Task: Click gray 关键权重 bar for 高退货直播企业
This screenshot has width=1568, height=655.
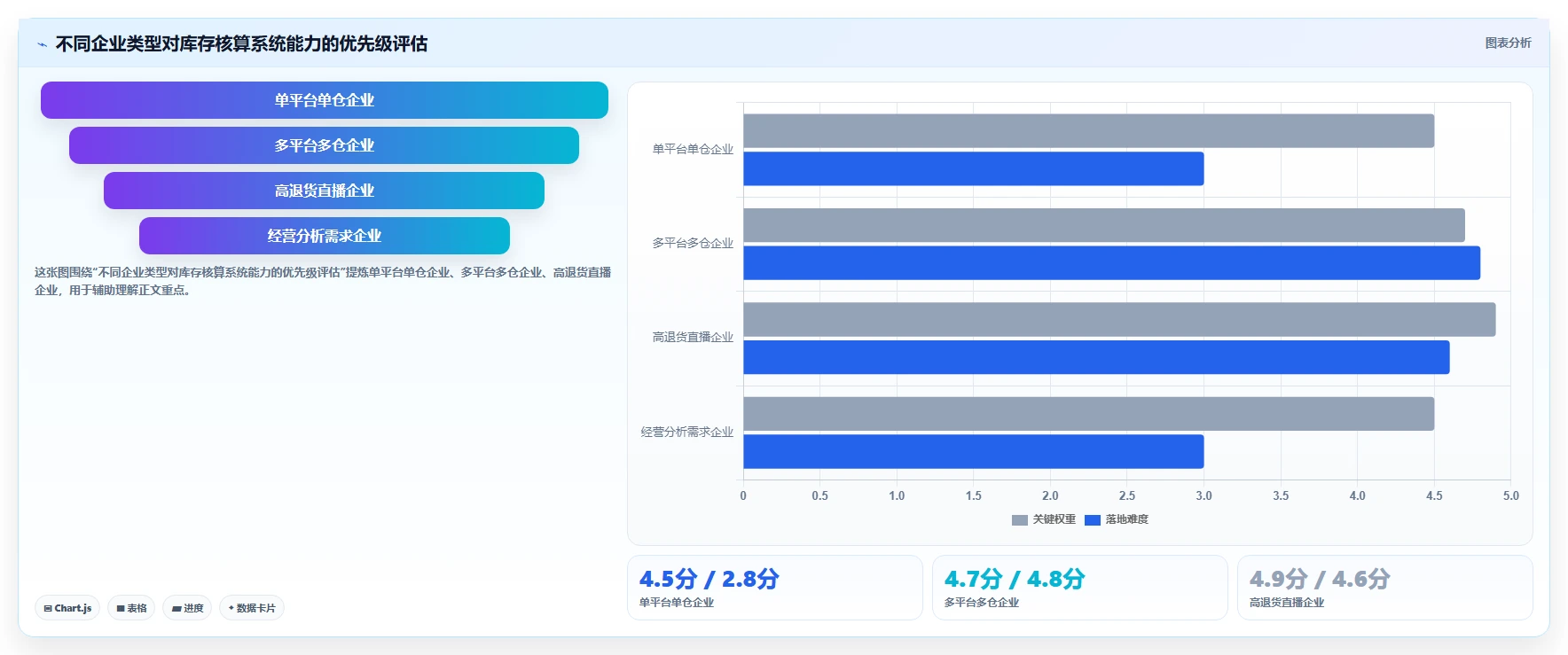Action: coord(1119,319)
